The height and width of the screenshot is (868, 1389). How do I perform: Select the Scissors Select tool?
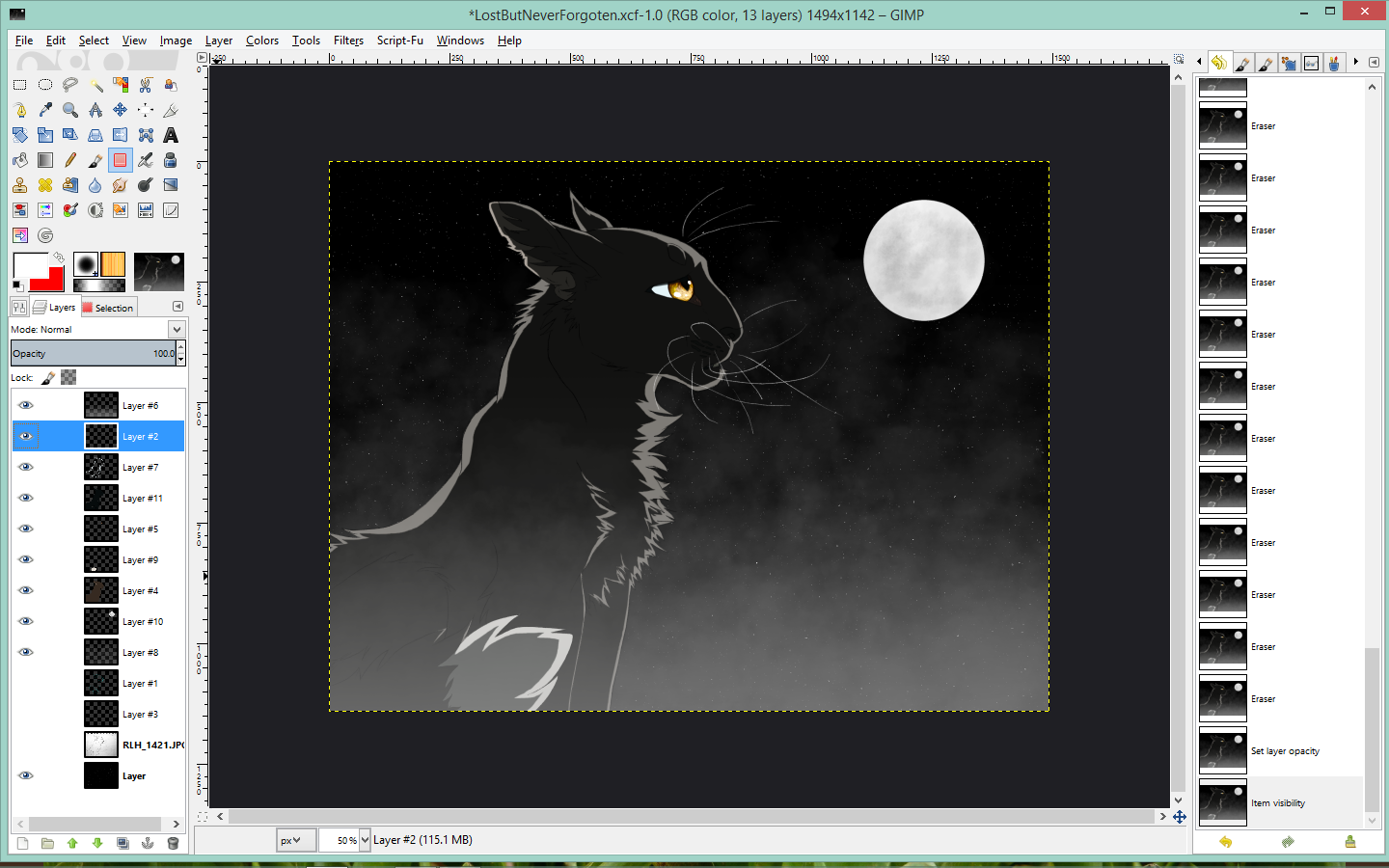(x=146, y=85)
